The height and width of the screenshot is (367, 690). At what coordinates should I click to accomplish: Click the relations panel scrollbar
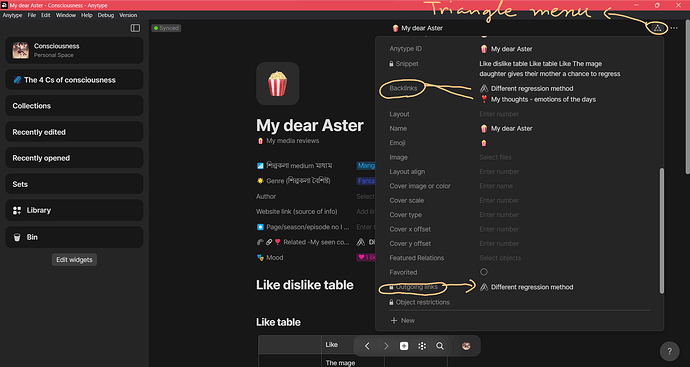click(661, 231)
